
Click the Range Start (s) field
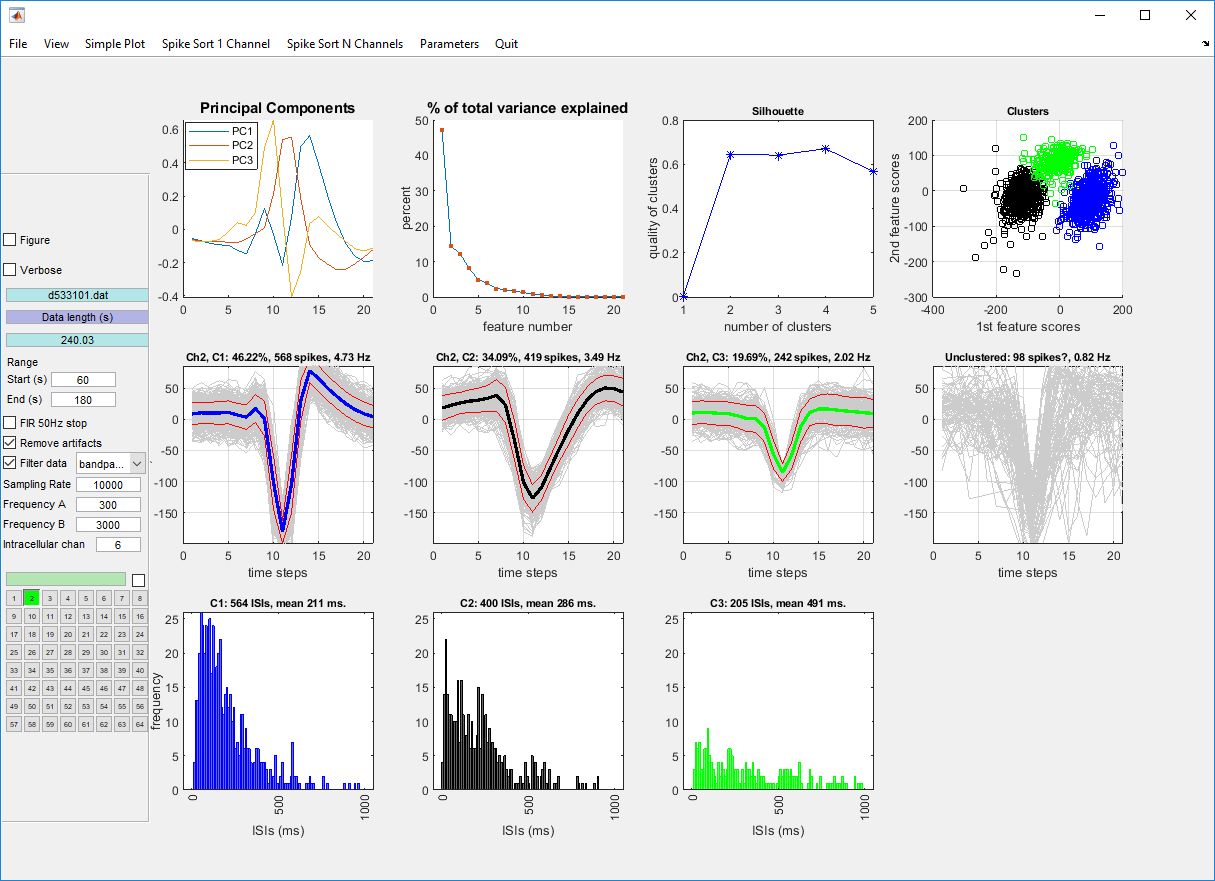point(83,380)
